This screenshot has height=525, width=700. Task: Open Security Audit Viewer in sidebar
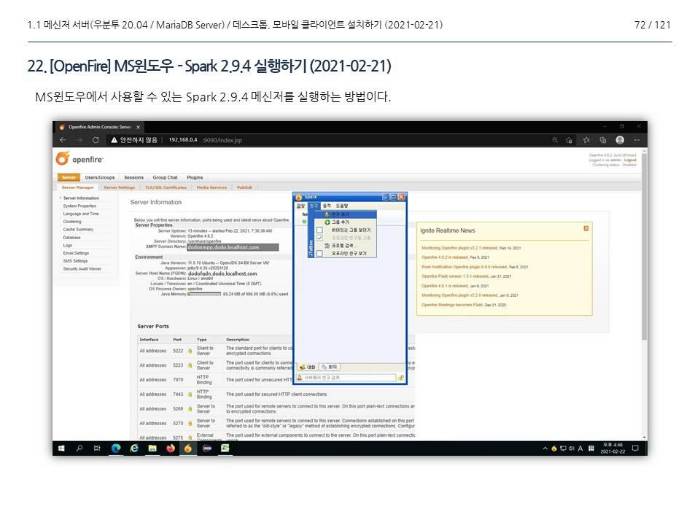82,269
